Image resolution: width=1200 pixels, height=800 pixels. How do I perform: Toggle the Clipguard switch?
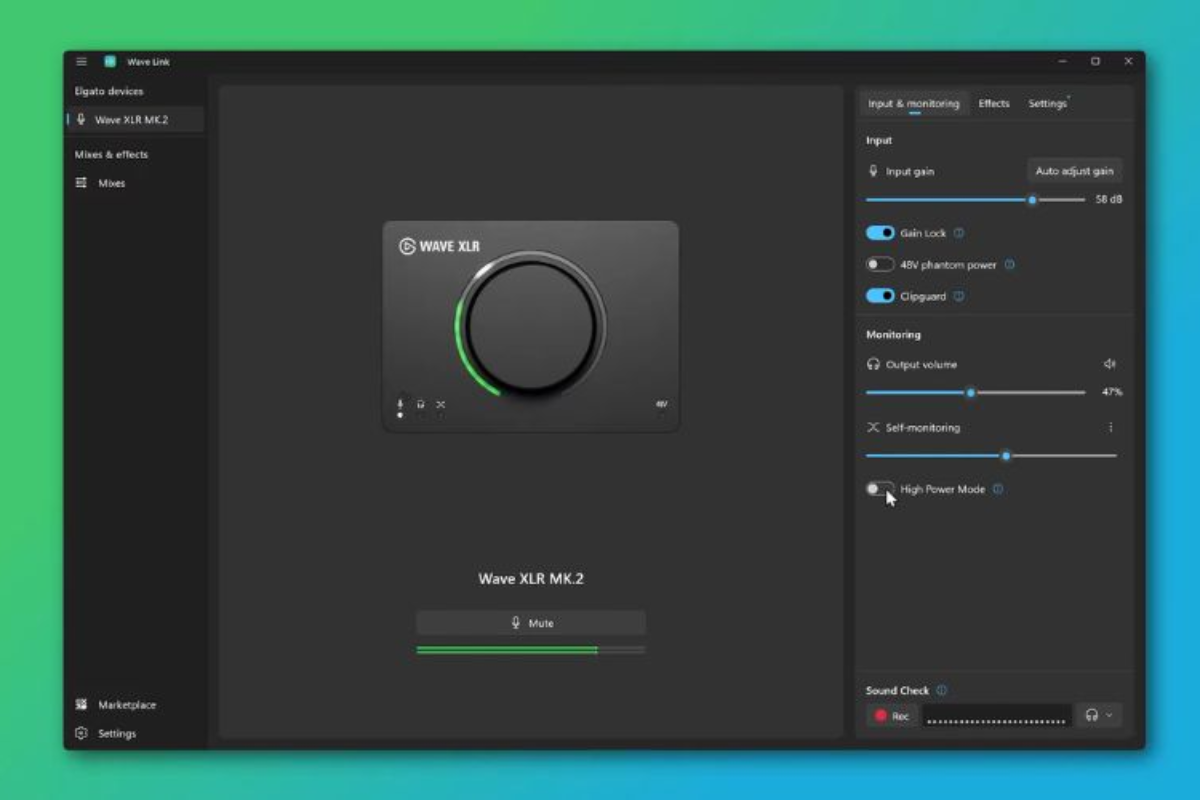[x=880, y=296]
